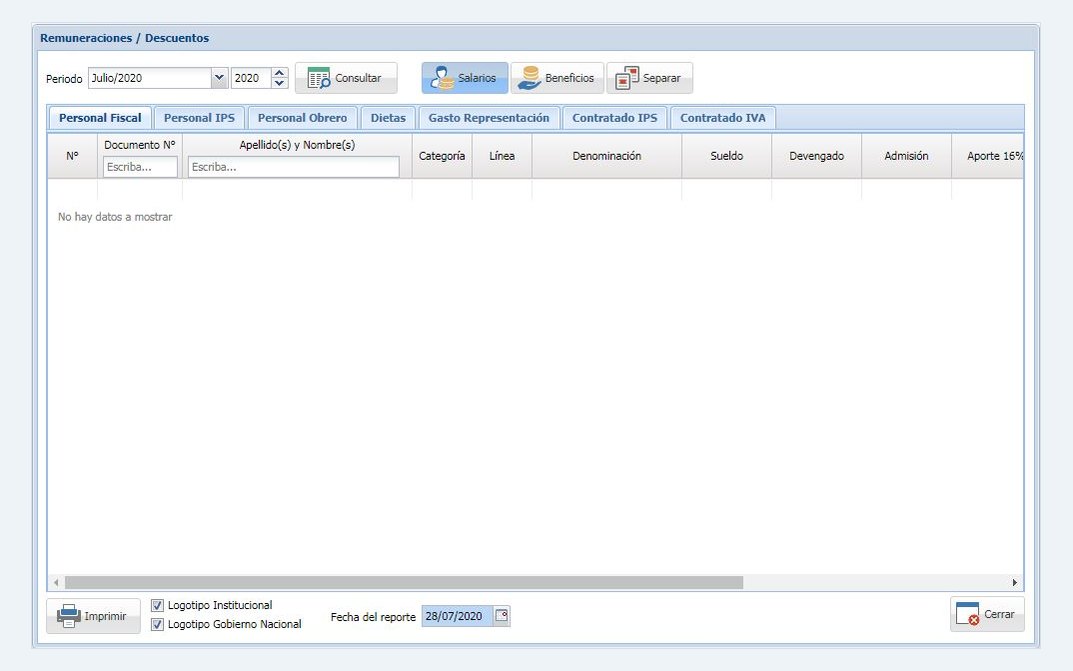
Task: Click the Línea column header
Action: pos(502,156)
